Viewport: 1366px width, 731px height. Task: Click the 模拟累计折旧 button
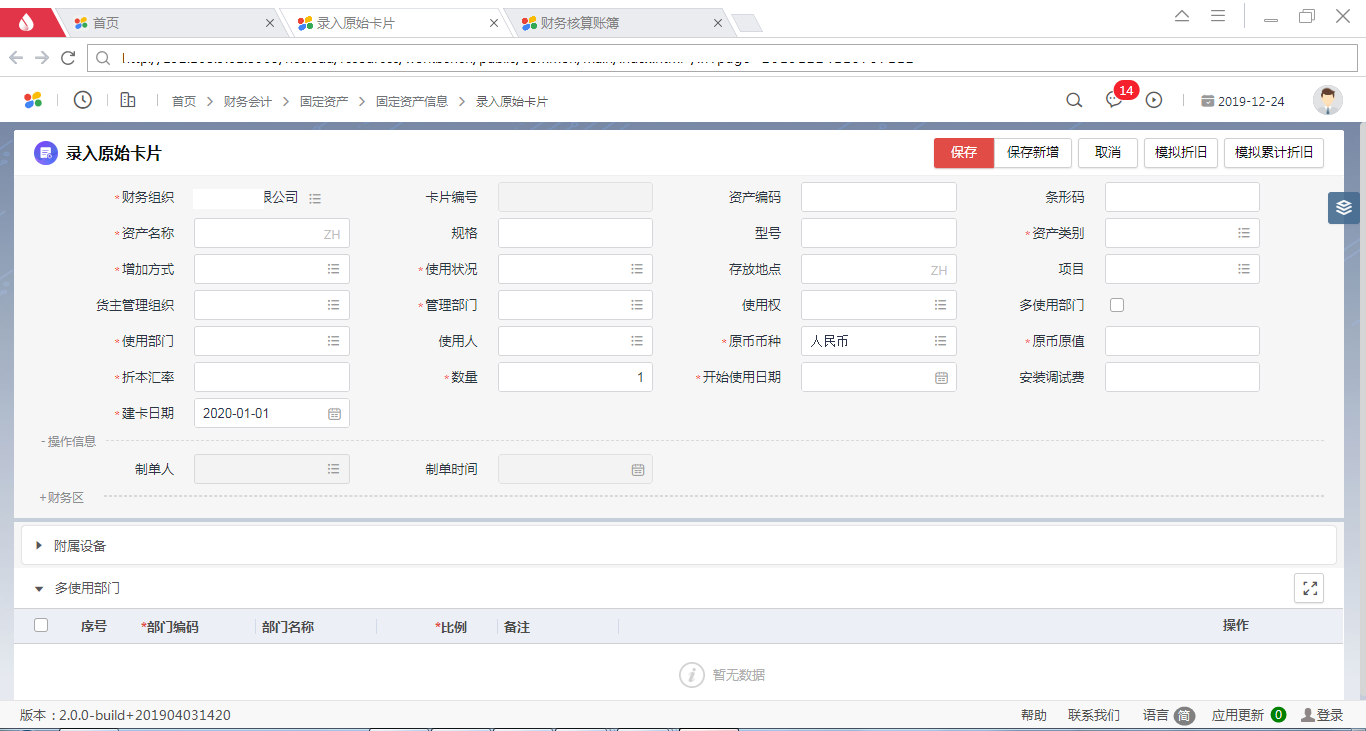point(1273,153)
